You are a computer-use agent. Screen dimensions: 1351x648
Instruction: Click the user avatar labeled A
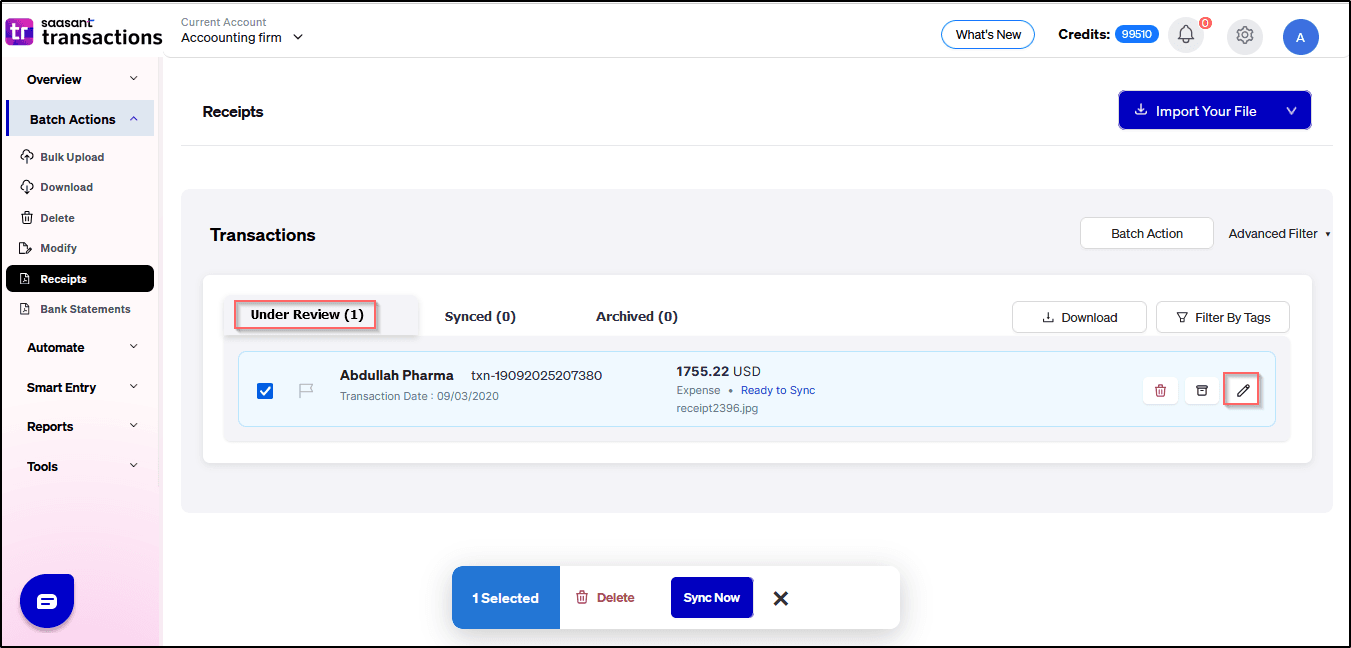click(1300, 37)
